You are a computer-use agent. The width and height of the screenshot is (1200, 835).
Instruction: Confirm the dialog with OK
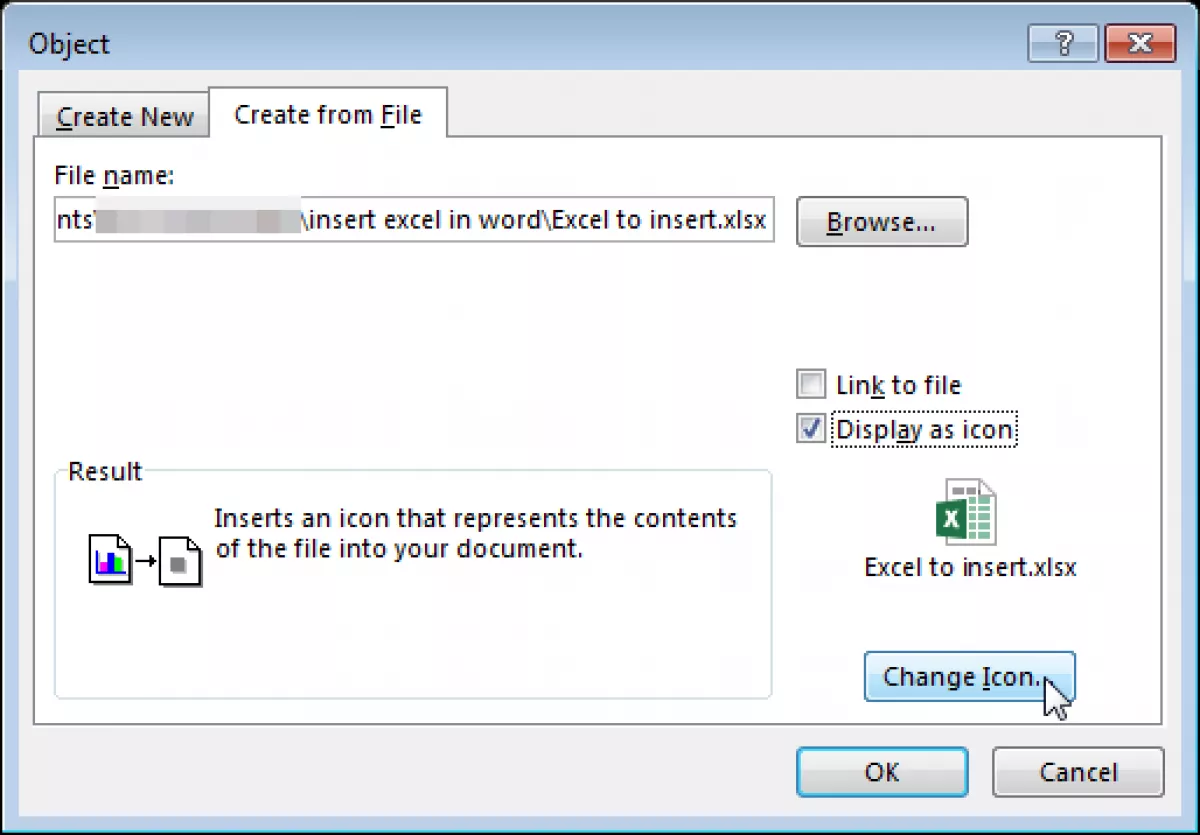pyautogui.click(x=882, y=771)
